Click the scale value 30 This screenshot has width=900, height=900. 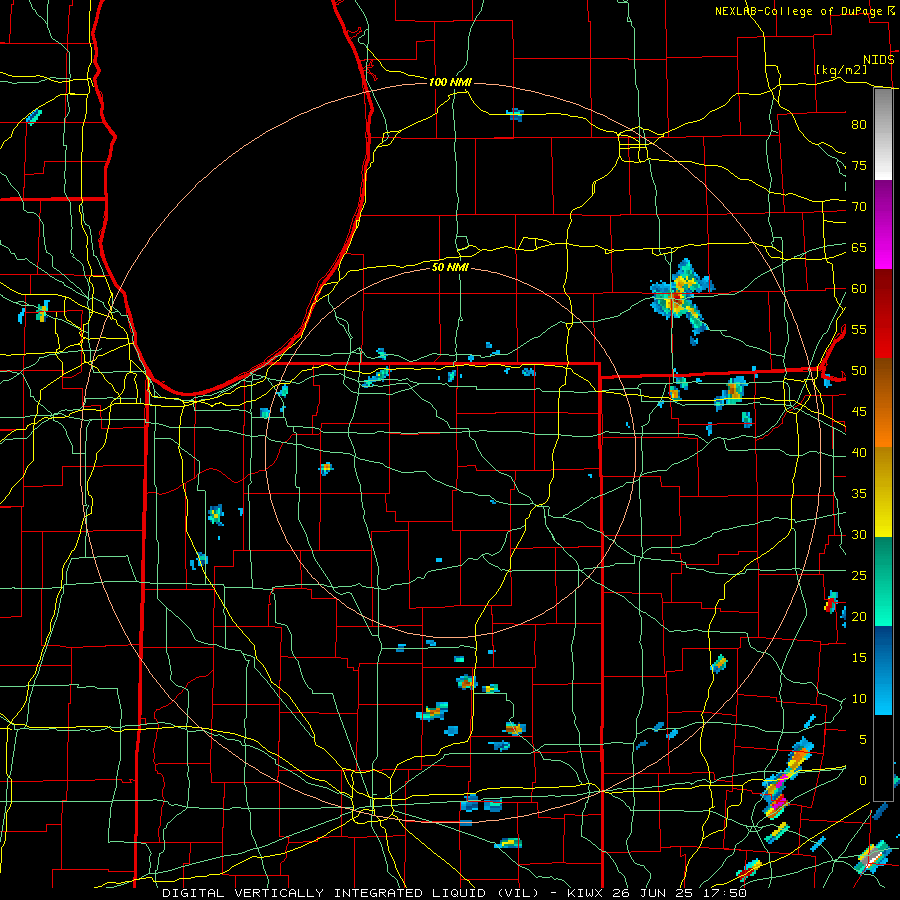point(859,535)
